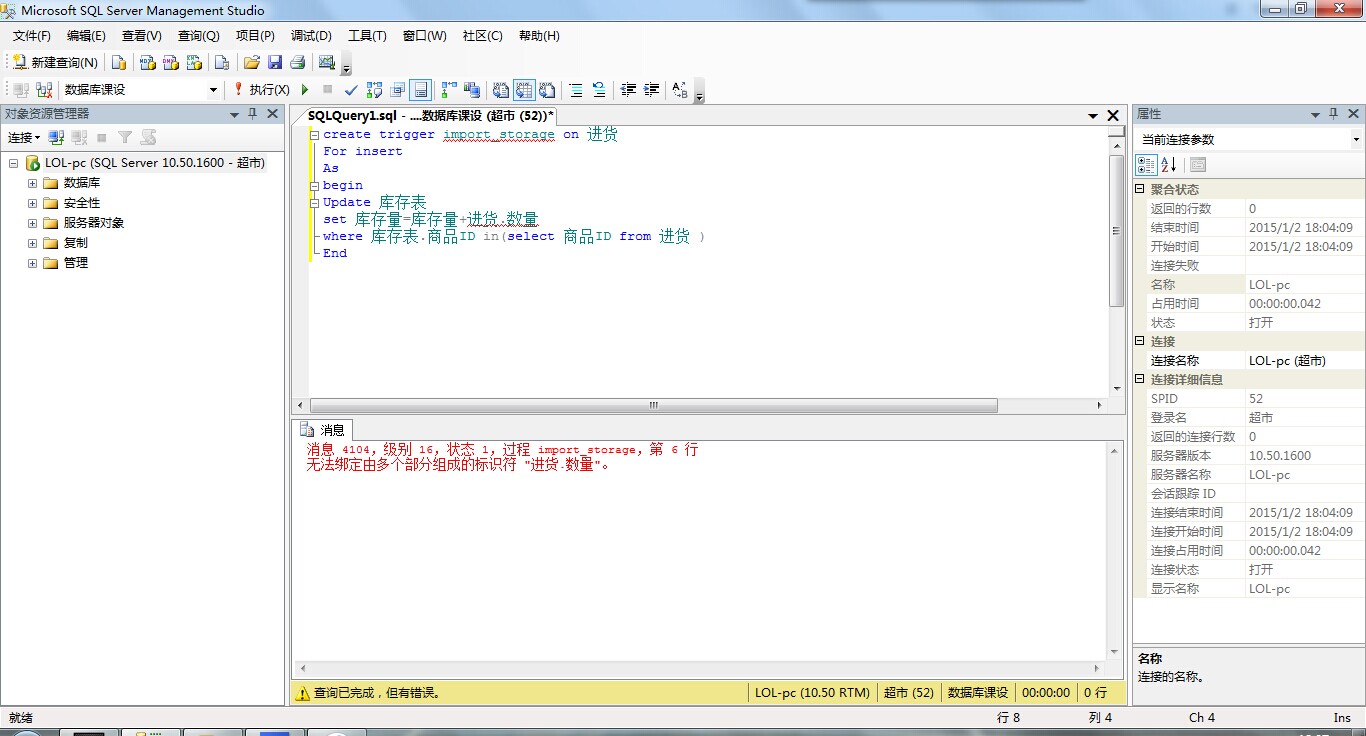Click the 新建查询(N) button

[55, 62]
